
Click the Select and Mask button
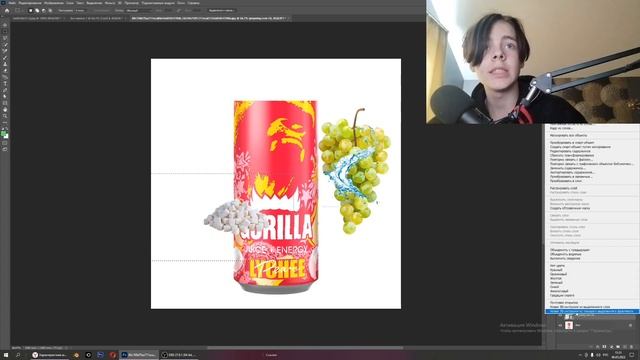point(222,10)
